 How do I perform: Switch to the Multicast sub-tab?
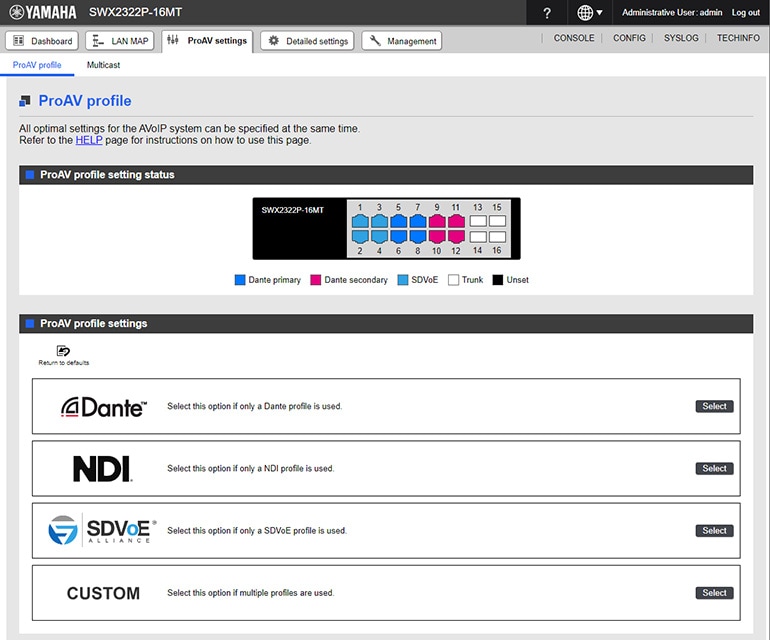pos(103,65)
